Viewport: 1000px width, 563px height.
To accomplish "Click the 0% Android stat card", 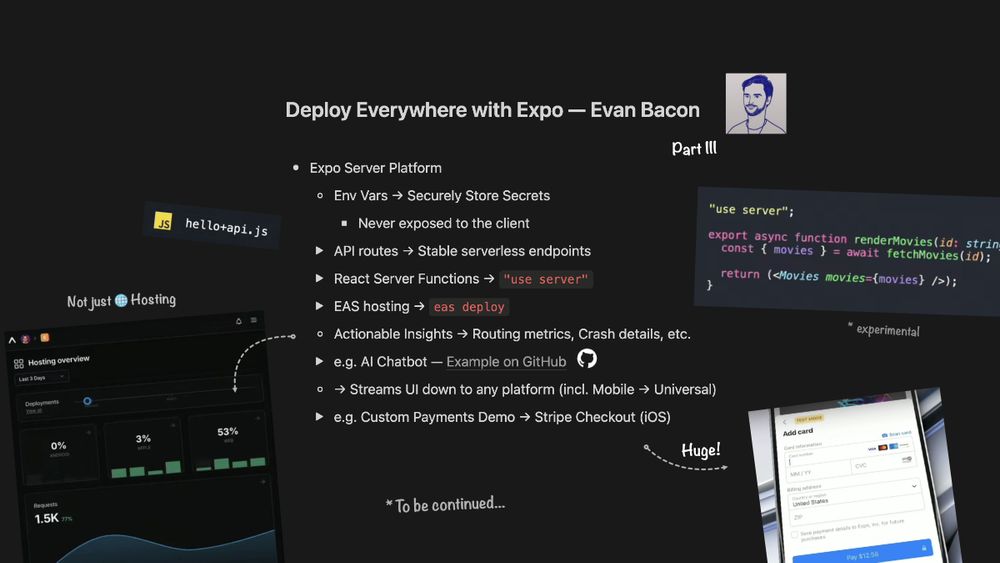I will [x=59, y=455].
